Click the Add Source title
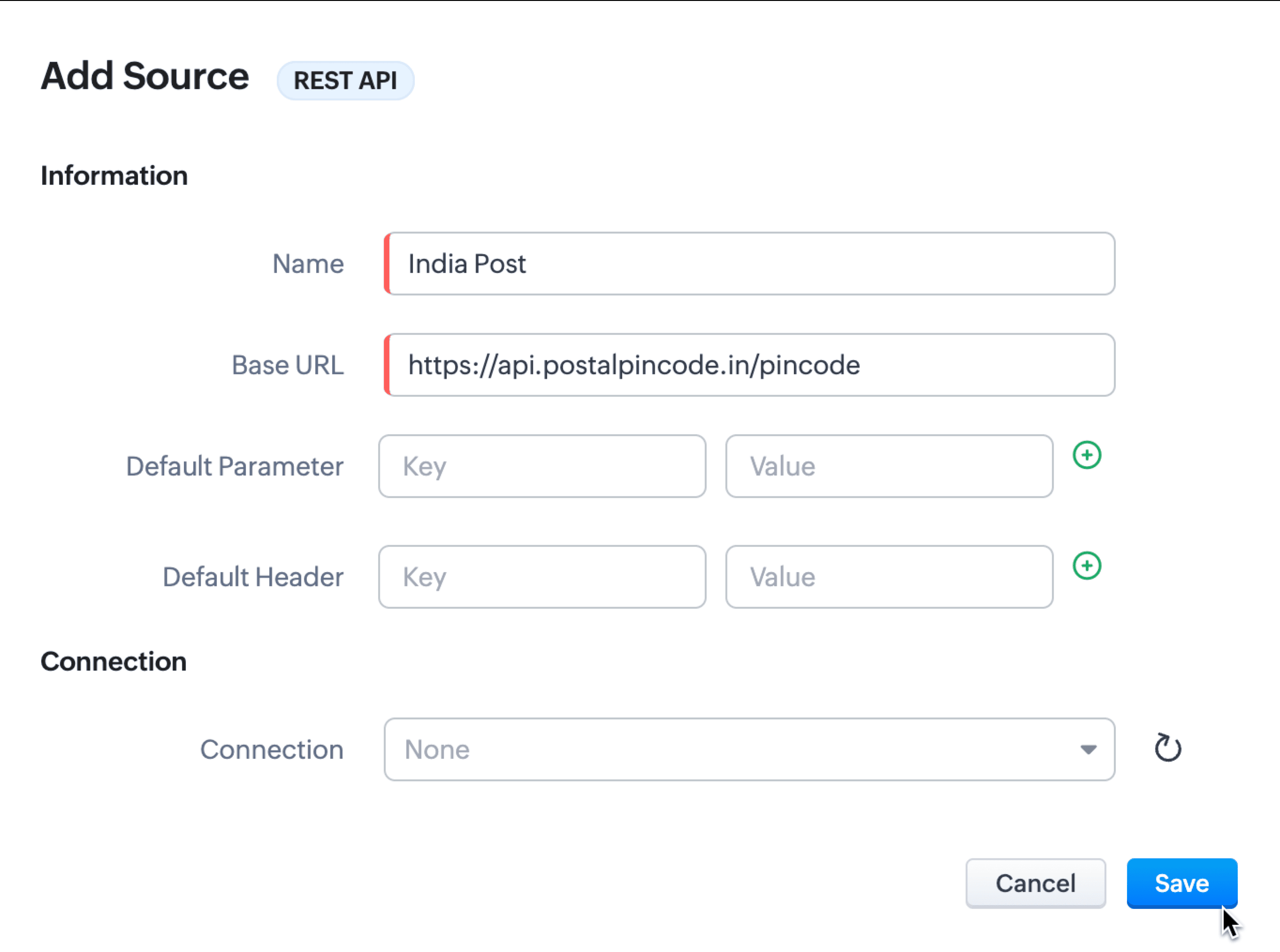This screenshot has width=1280, height=952. click(145, 76)
